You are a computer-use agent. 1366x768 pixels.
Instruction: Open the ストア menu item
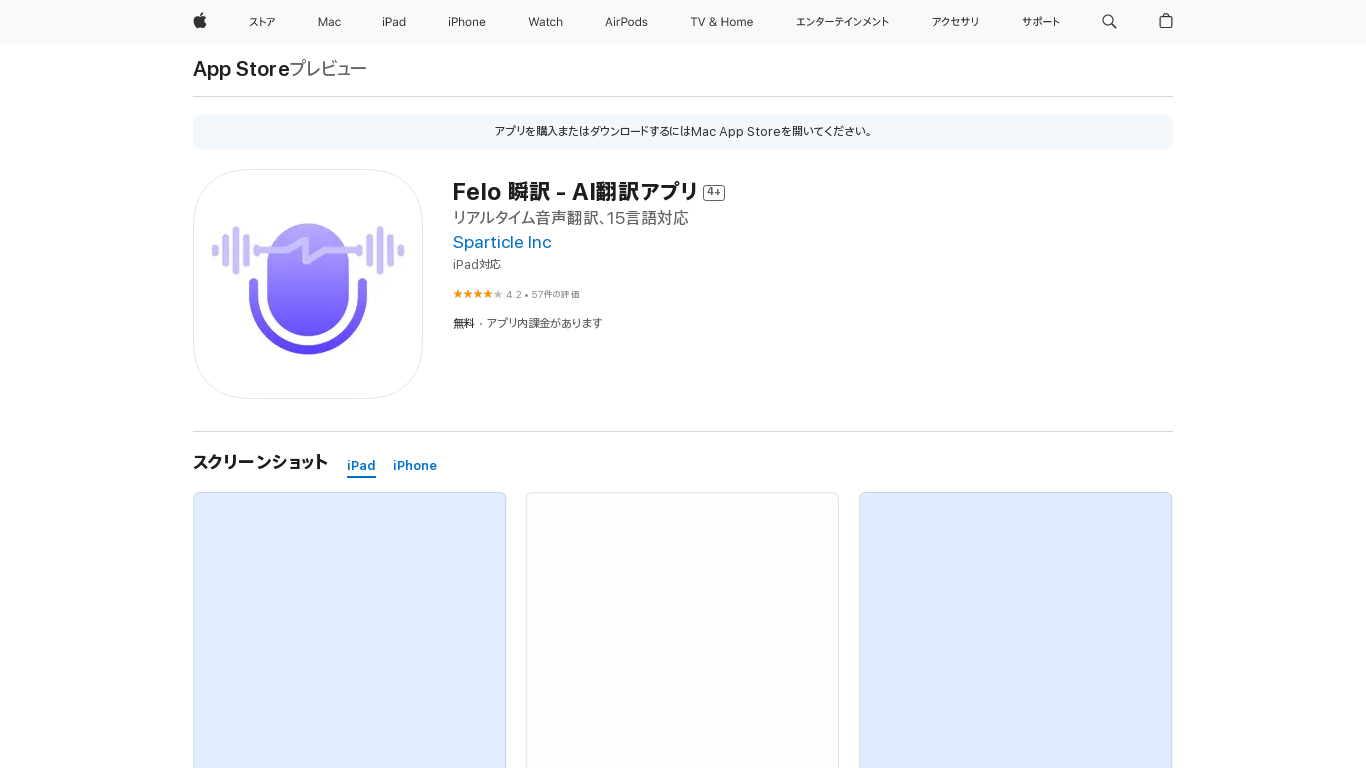262,22
